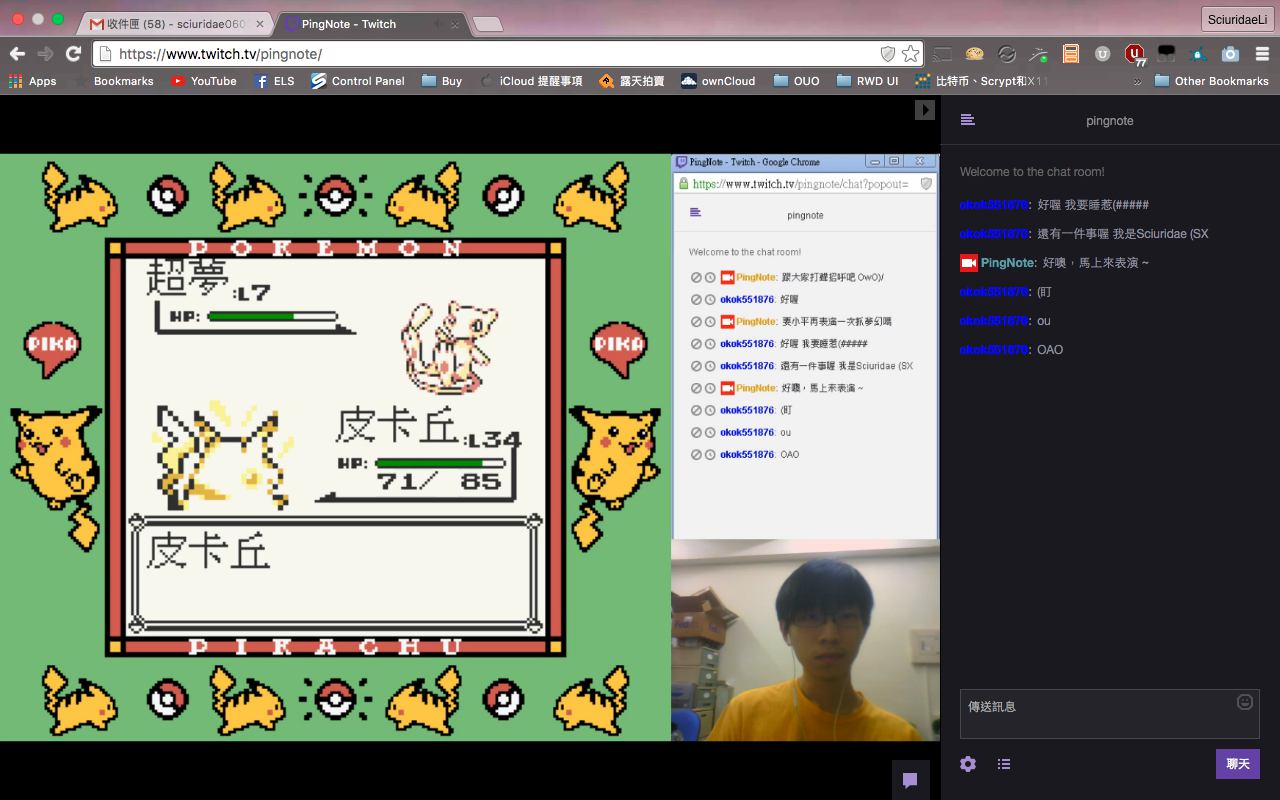The height and width of the screenshot is (800, 1280).
Task: Click the swirl extension icon after the cookie
Action: pos(1007,54)
